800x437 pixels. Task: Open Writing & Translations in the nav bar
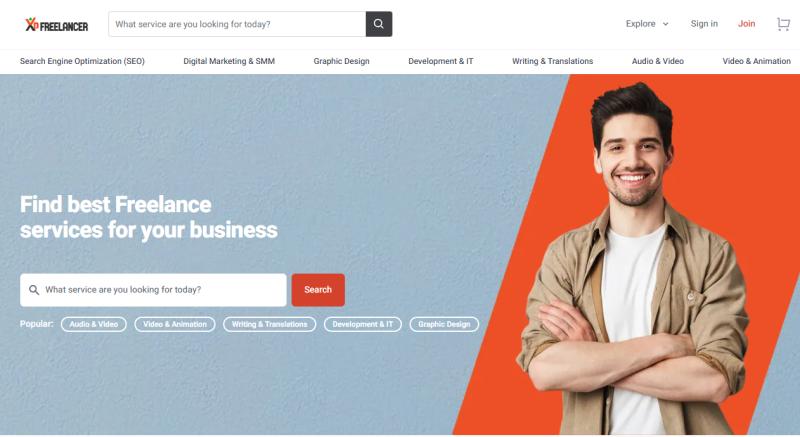click(553, 61)
